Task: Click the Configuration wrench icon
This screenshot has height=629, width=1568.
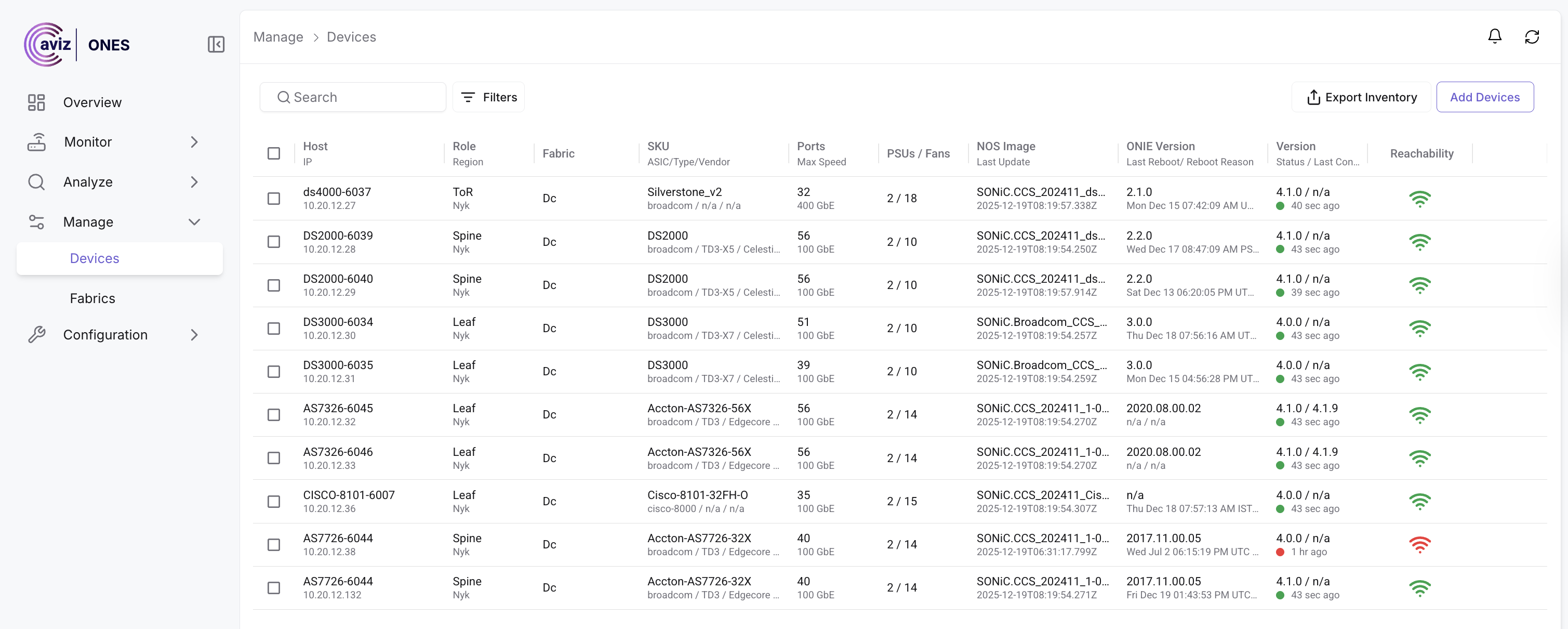Action: (x=36, y=335)
